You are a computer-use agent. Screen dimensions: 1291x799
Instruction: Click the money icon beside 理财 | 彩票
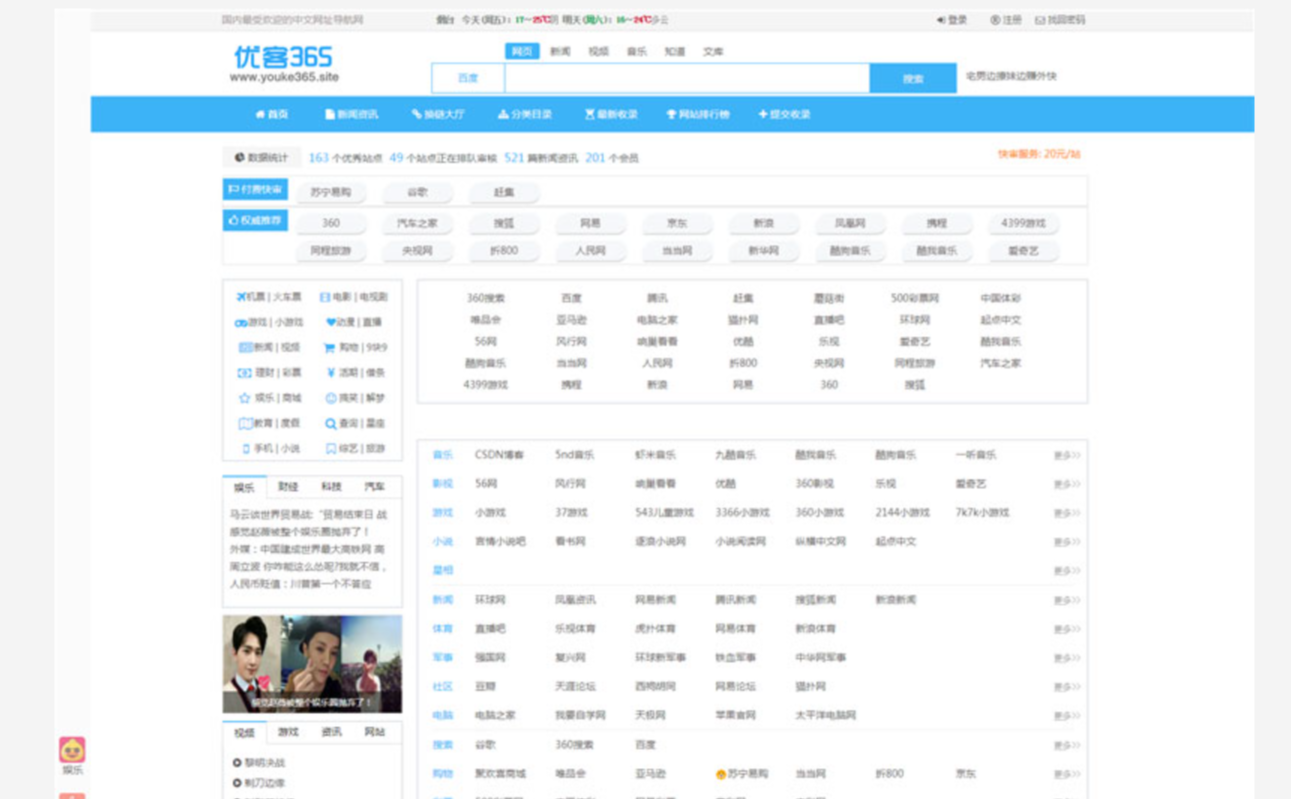pos(244,373)
